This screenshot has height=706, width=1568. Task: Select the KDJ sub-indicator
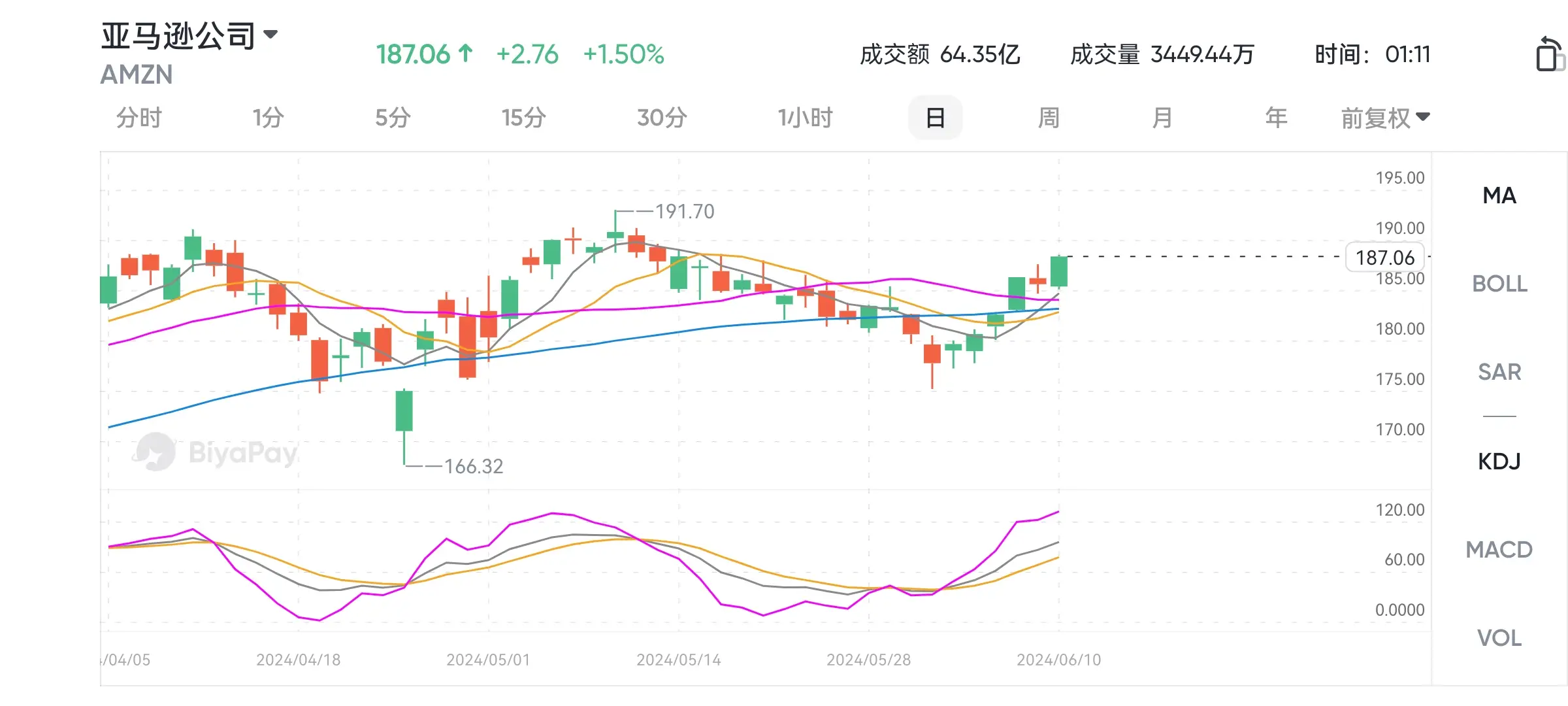[1499, 462]
